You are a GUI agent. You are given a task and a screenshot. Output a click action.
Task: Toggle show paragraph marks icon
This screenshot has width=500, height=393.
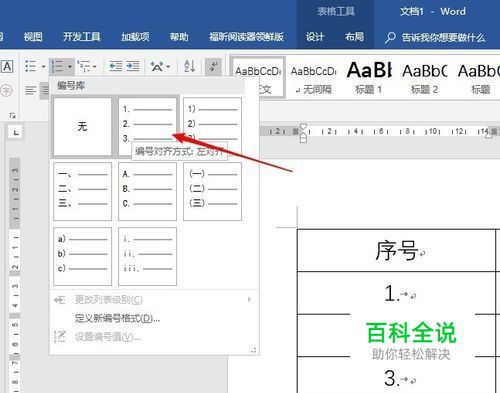click(x=213, y=66)
